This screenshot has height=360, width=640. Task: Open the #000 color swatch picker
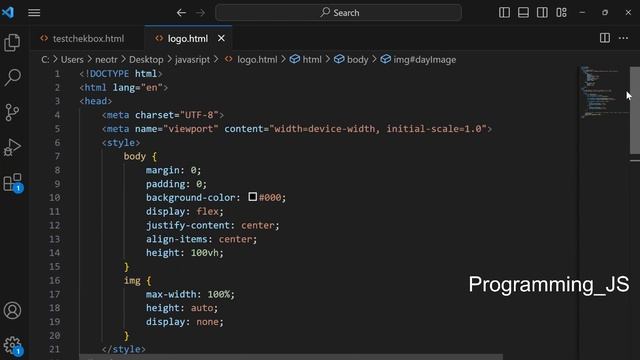click(x=253, y=197)
